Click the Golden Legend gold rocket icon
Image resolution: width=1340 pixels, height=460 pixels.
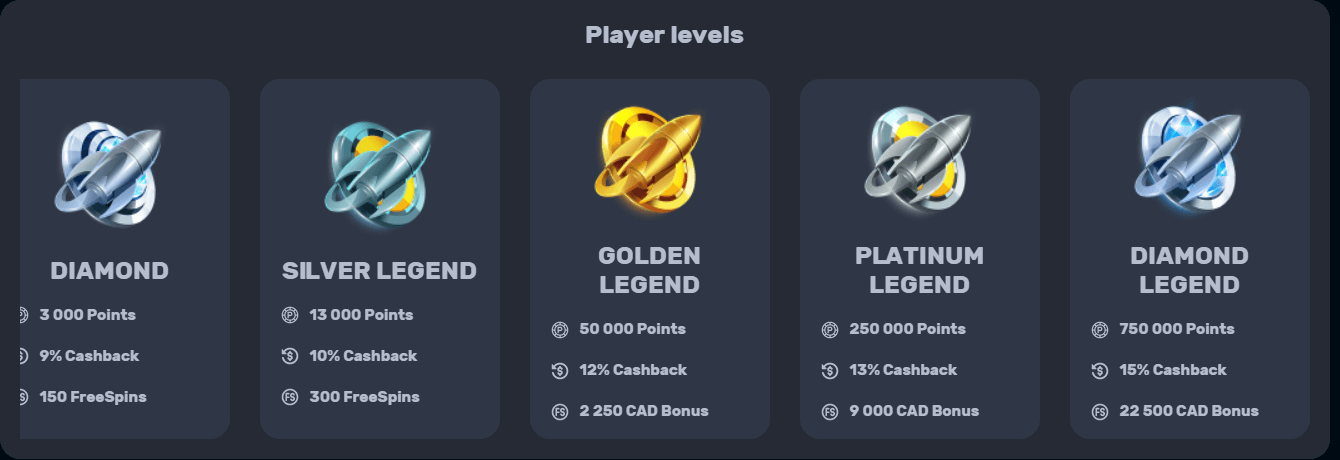649,159
